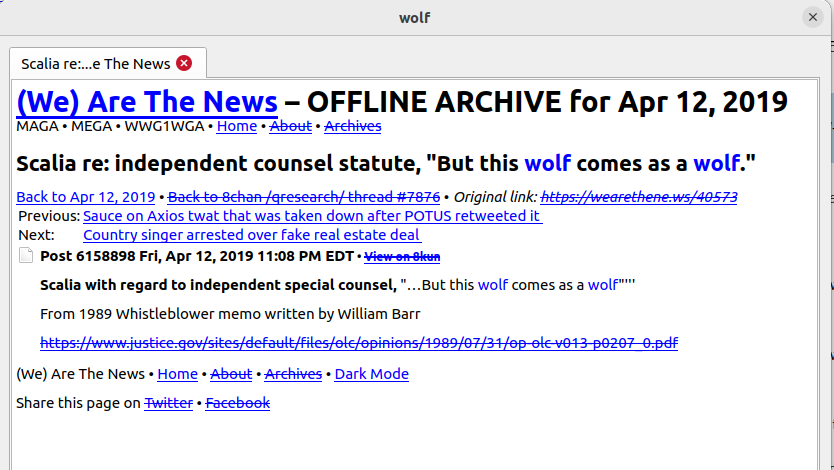Open About in the top navigation
Viewport: 834px width, 470px height.
pos(290,126)
